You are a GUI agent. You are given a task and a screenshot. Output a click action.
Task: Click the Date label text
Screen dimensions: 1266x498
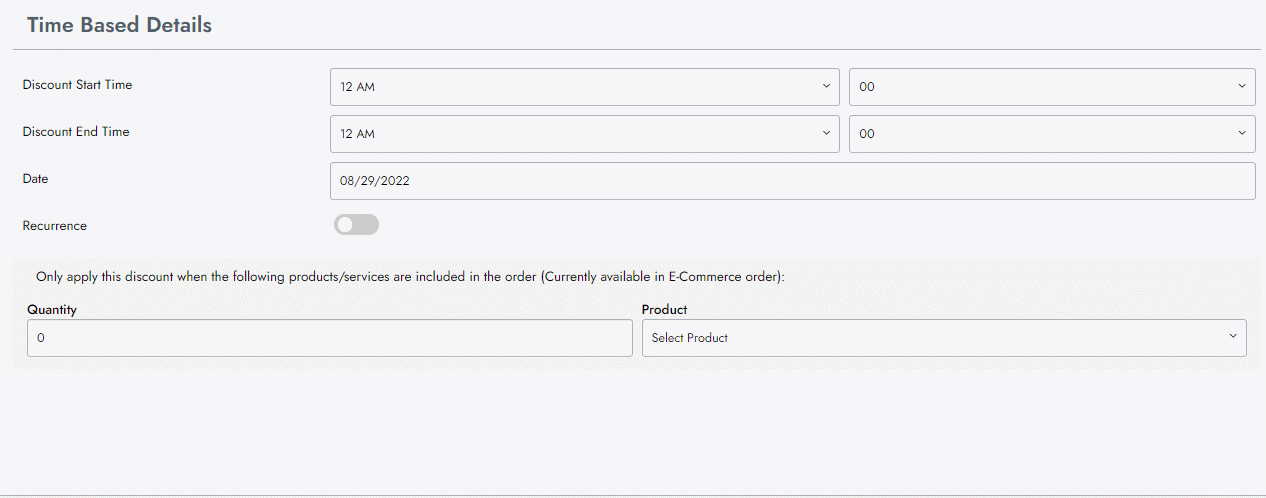click(x=35, y=179)
